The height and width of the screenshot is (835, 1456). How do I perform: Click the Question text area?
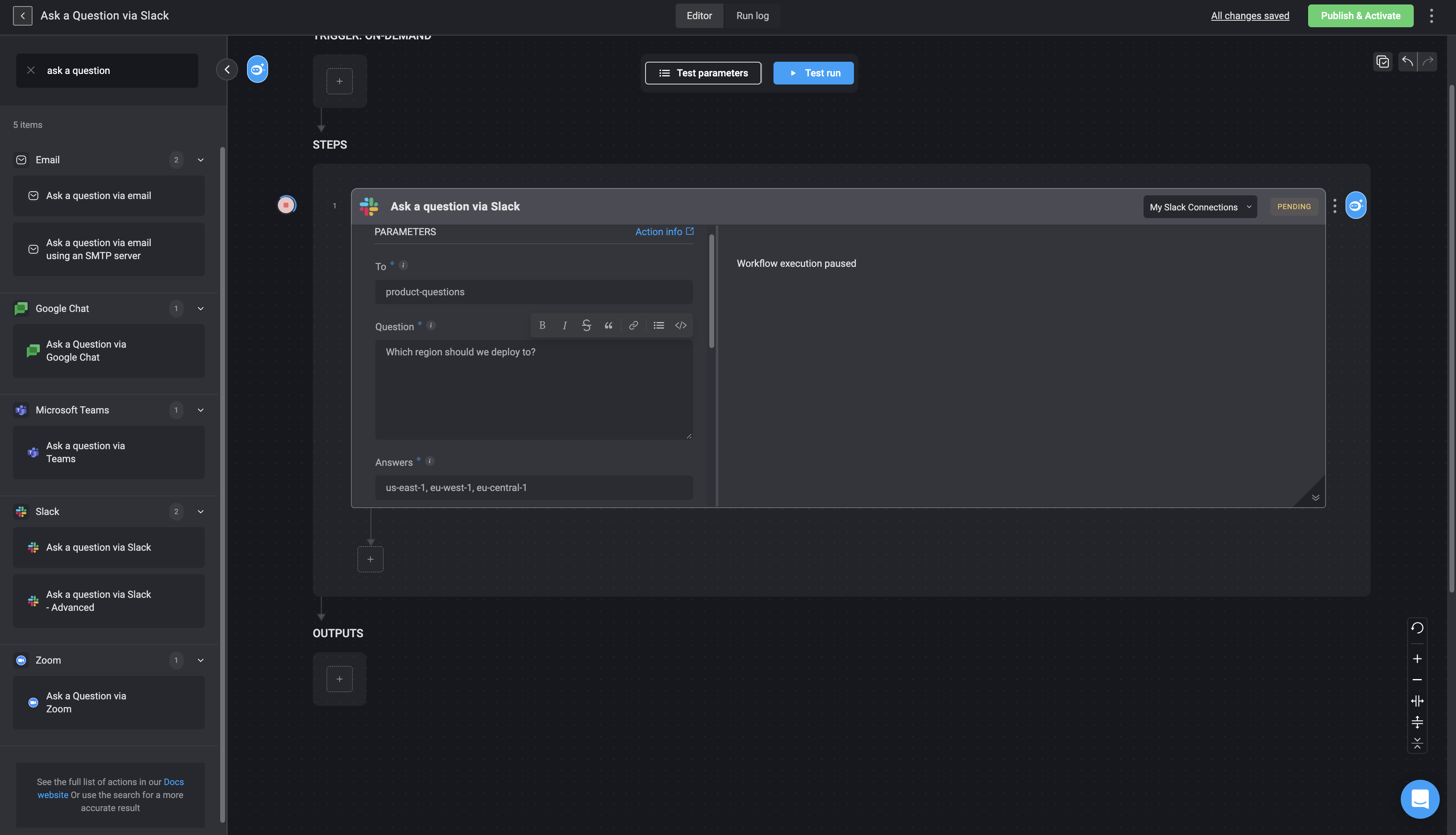point(534,390)
